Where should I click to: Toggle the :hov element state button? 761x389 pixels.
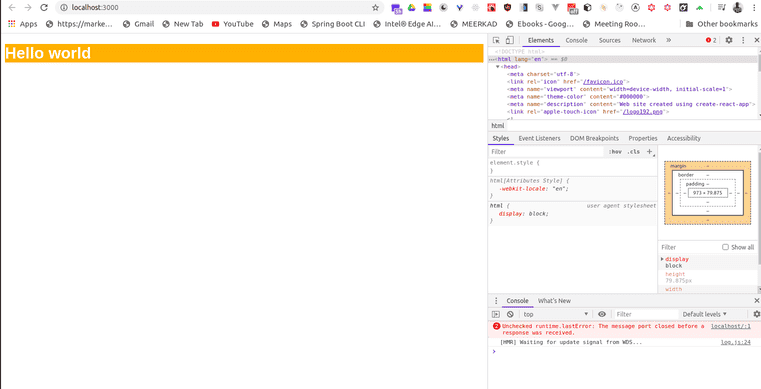coord(615,152)
